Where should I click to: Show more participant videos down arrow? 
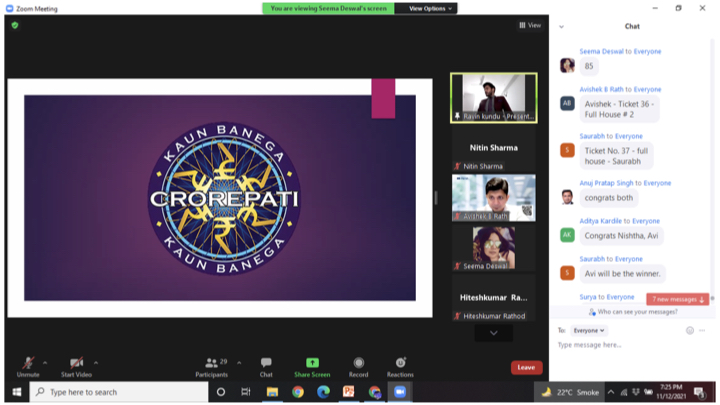pos(494,333)
